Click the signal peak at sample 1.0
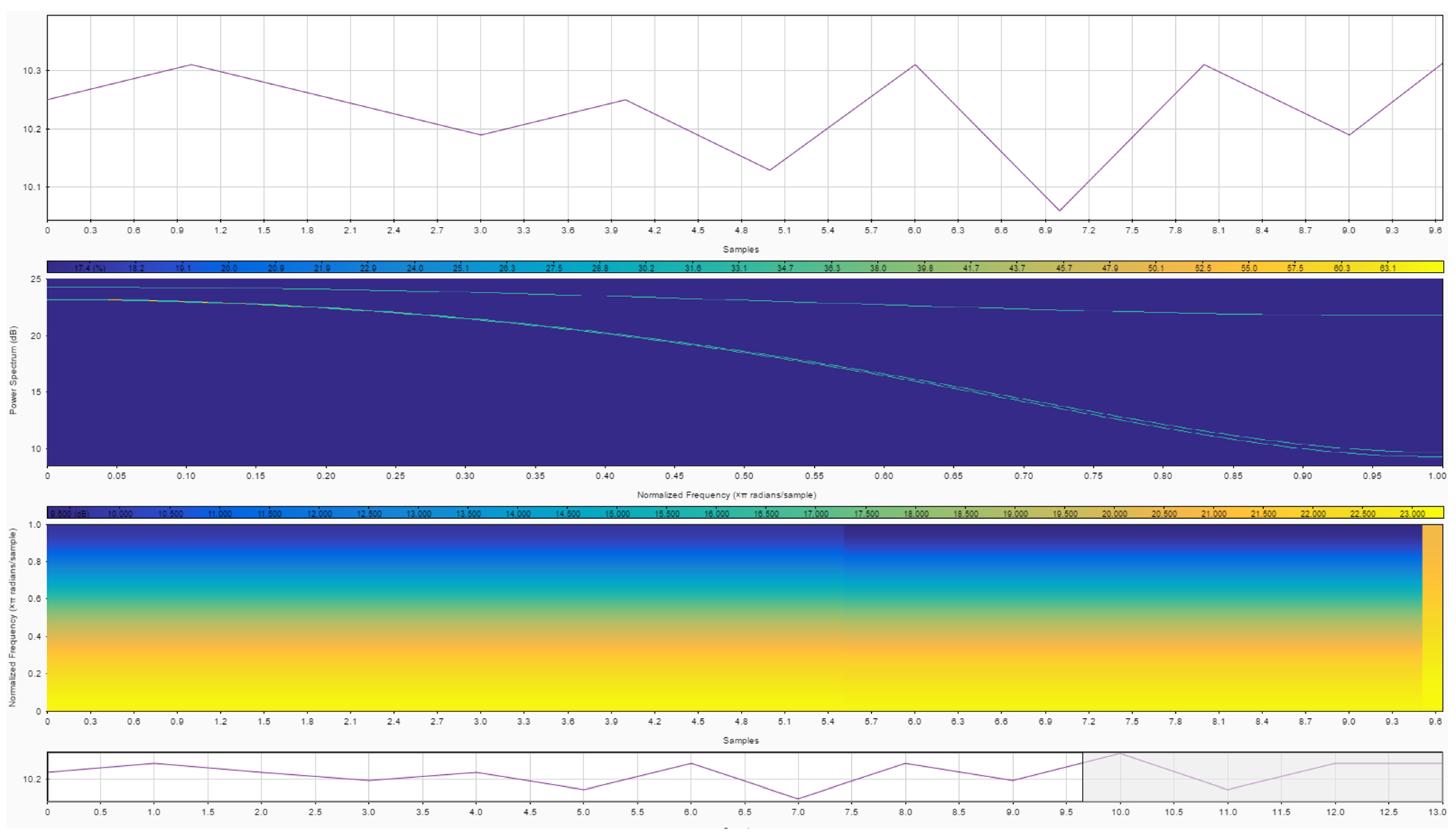This screenshot has width=1456, height=835. (x=192, y=65)
